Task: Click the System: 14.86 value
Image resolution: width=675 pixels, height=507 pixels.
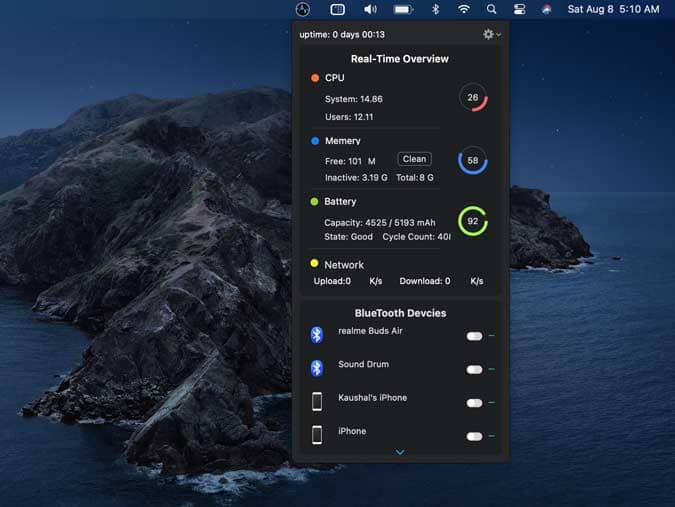Action: pos(353,99)
